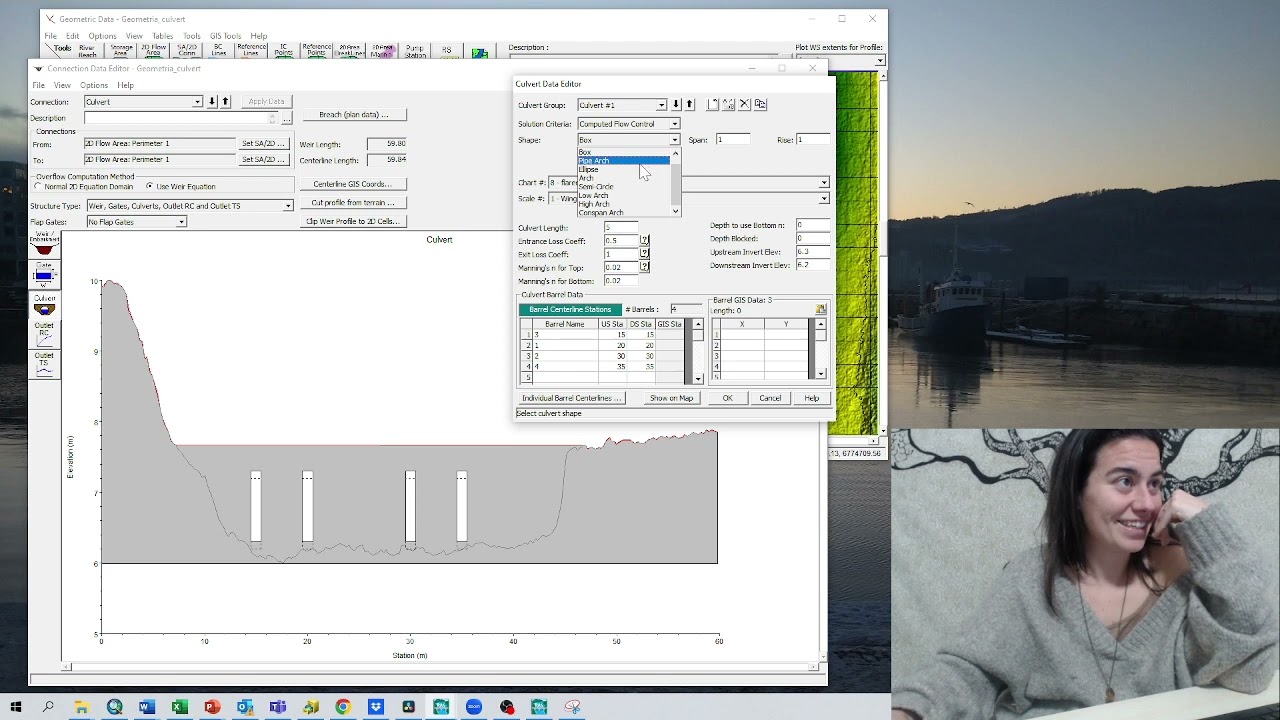Open Options menu in Connection Data Editor
Screen dimensions: 1280x720
pos(94,85)
